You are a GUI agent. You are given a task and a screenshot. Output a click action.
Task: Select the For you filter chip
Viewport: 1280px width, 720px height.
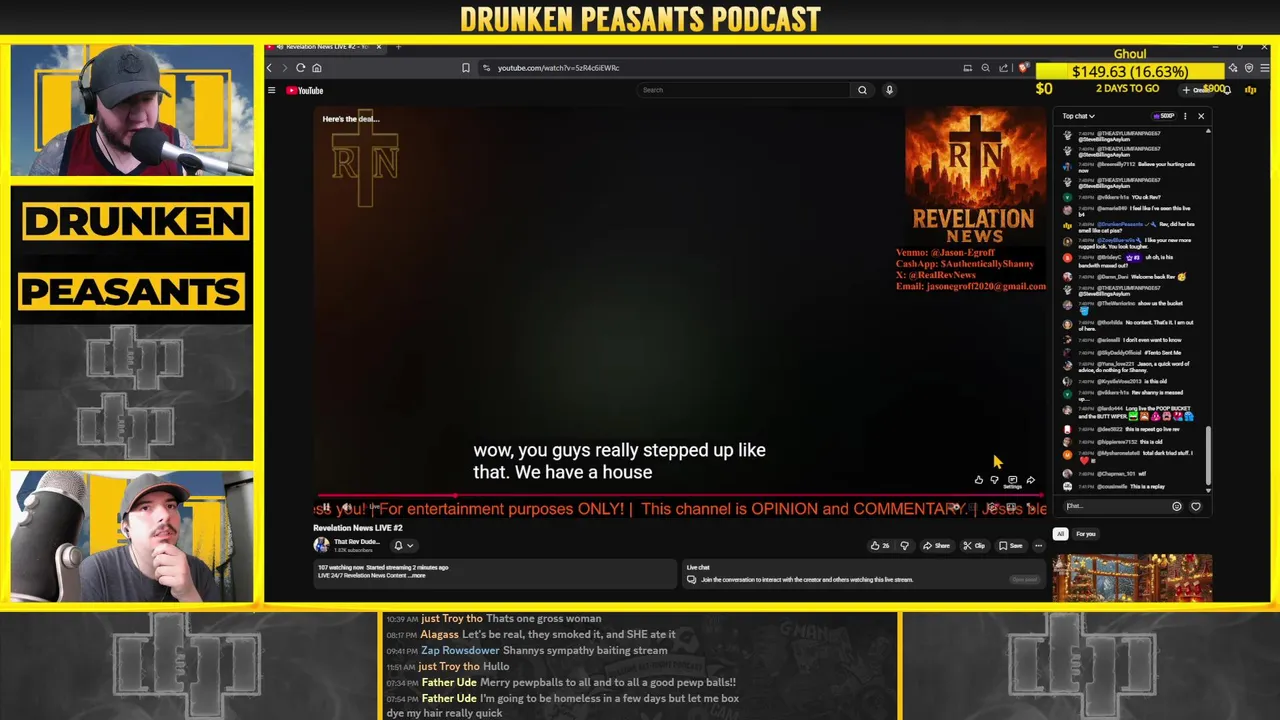click(x=1086, y=534)
